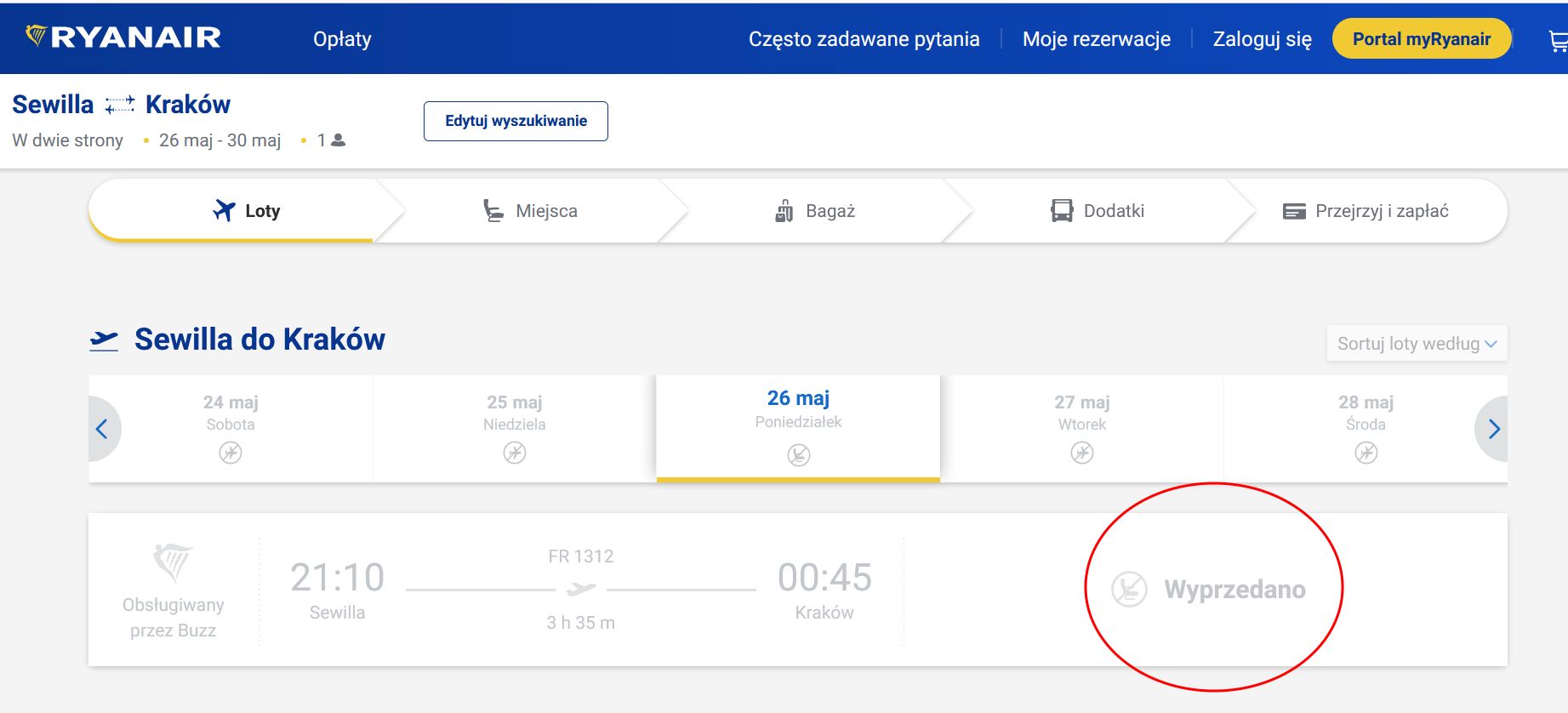Click departure time 21:10
The height and width of the screenshot is (713, 1568).
point(338,577)
